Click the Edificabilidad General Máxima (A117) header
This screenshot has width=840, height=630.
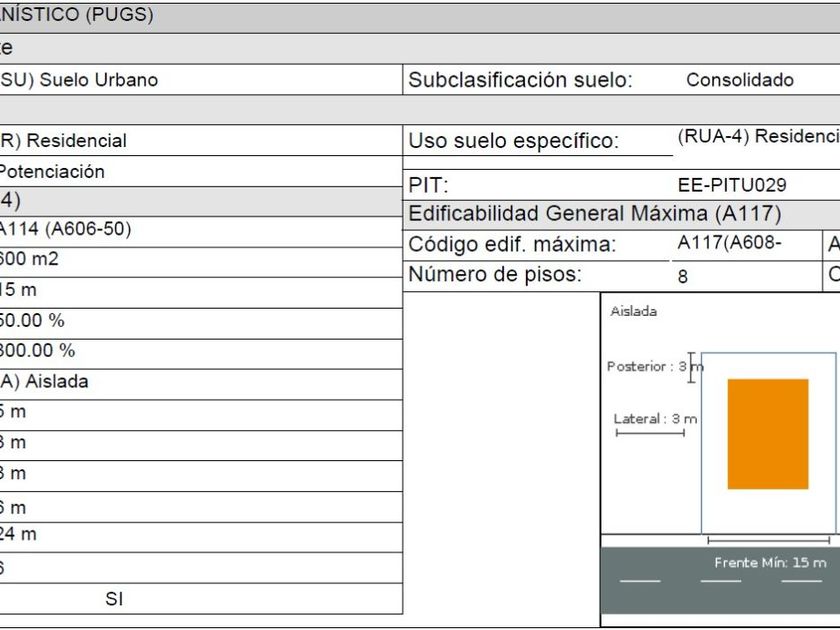[595, 213]
